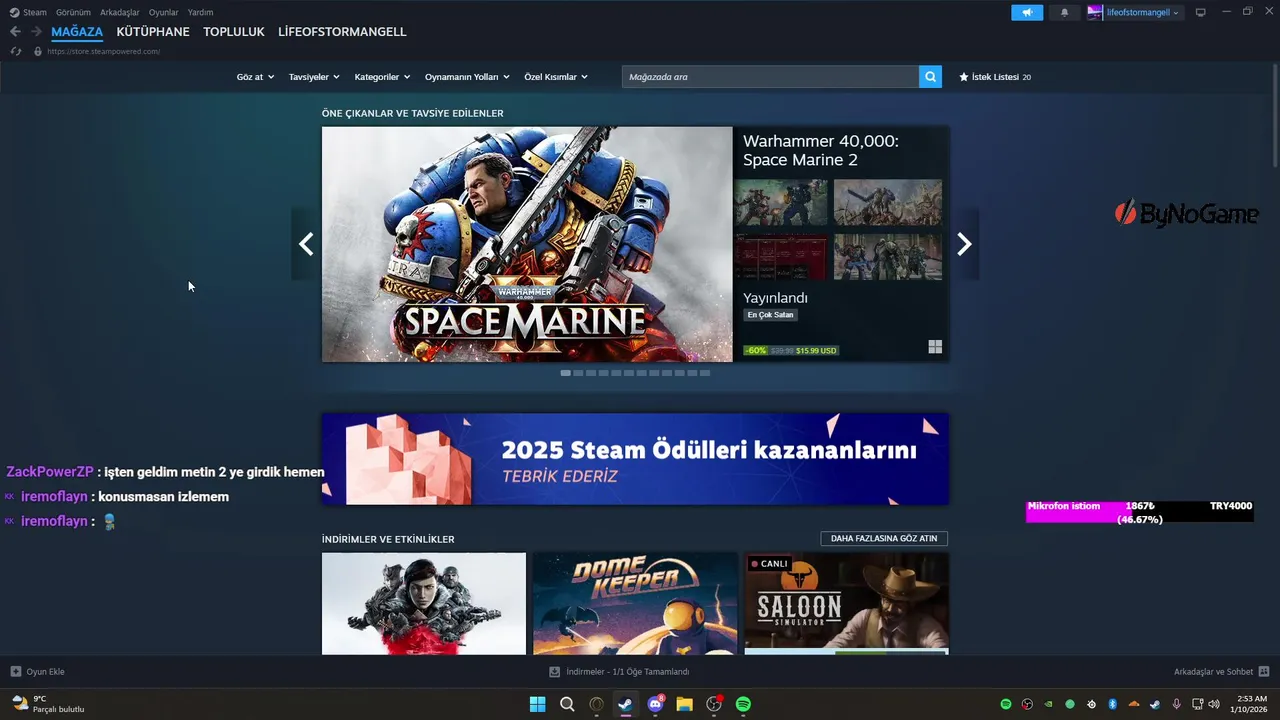1280x720 pixels.
Task: Click the top-right Space Marine 2 screenshot
Action: coord(888,203)
